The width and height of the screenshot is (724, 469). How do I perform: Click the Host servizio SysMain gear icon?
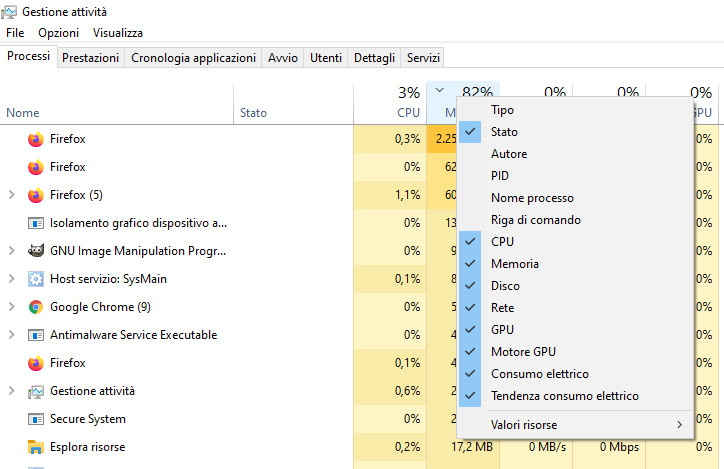click(x=36, y=279)
